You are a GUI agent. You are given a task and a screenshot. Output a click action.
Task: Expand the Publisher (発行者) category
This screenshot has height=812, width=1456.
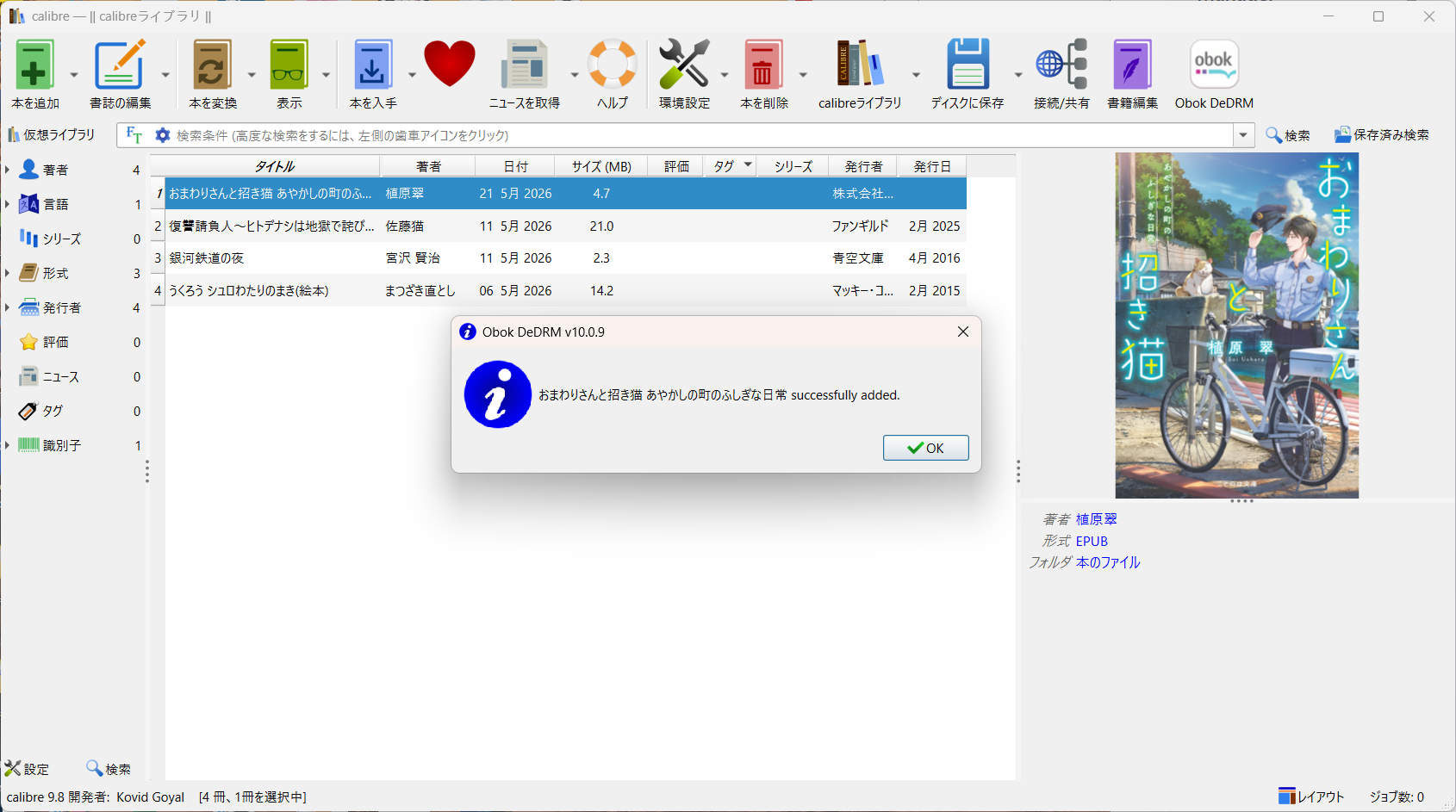tap(7, 307)
